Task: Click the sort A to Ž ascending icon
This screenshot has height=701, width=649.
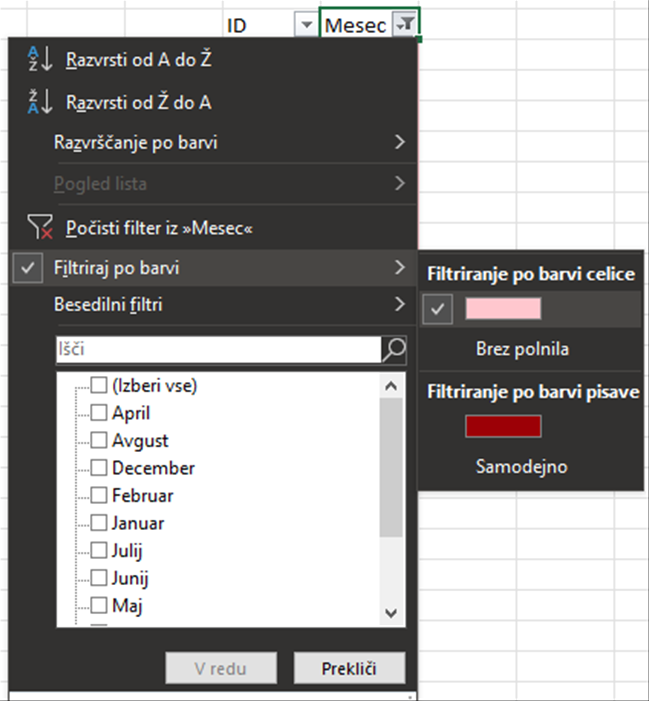Action: [40, 59]
